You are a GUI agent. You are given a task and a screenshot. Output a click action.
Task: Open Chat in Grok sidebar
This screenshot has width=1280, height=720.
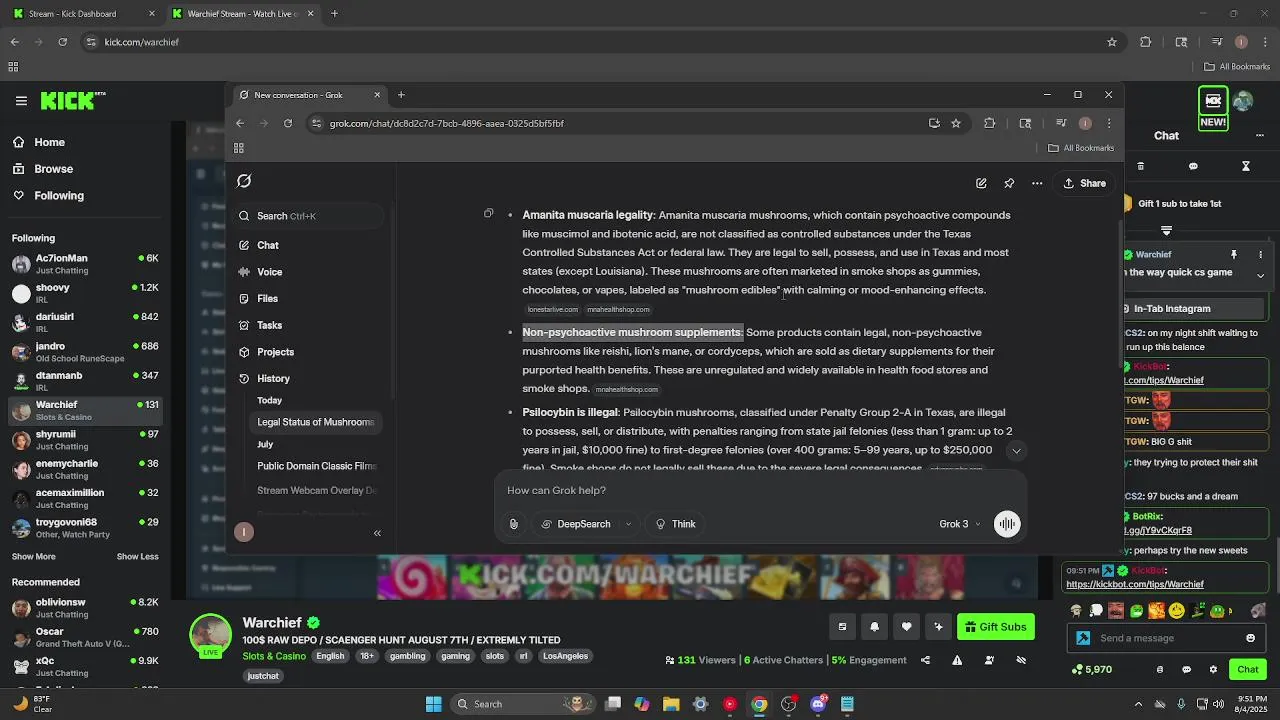pos(267,245)
